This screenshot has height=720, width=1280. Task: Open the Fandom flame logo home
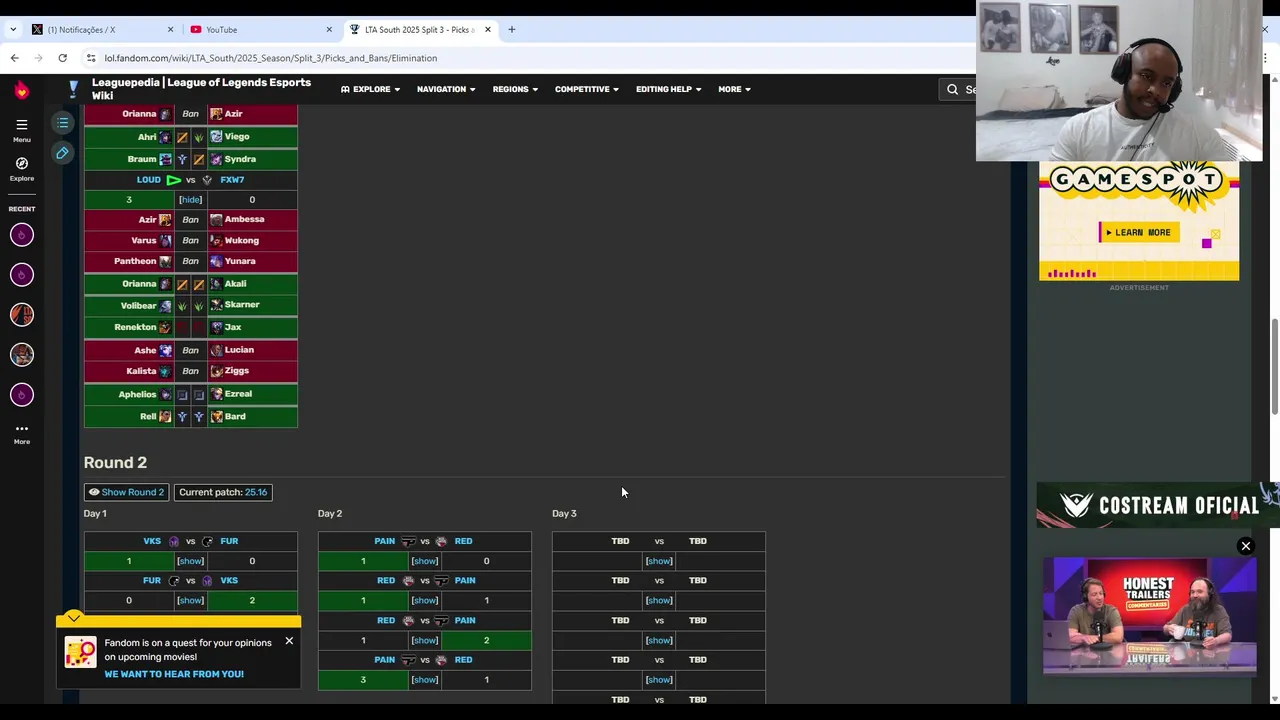(x=21, y=90)
